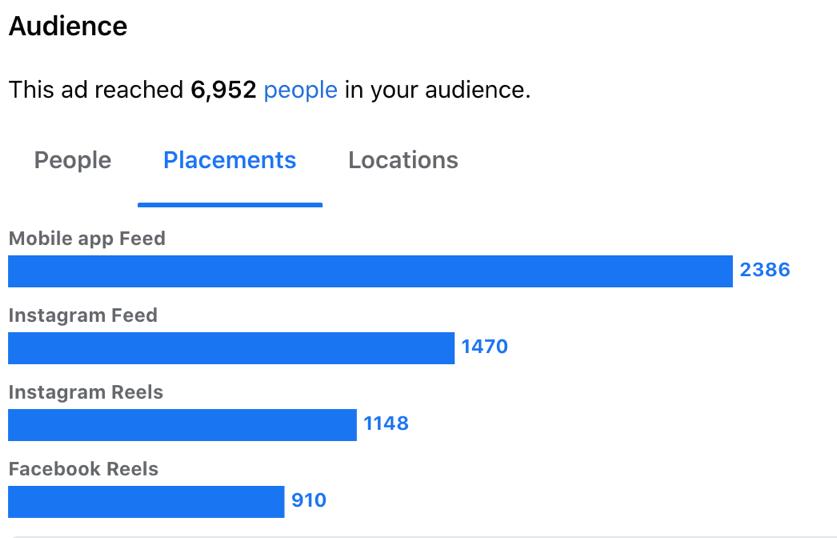Select the Placements tab

pos(230,160)
